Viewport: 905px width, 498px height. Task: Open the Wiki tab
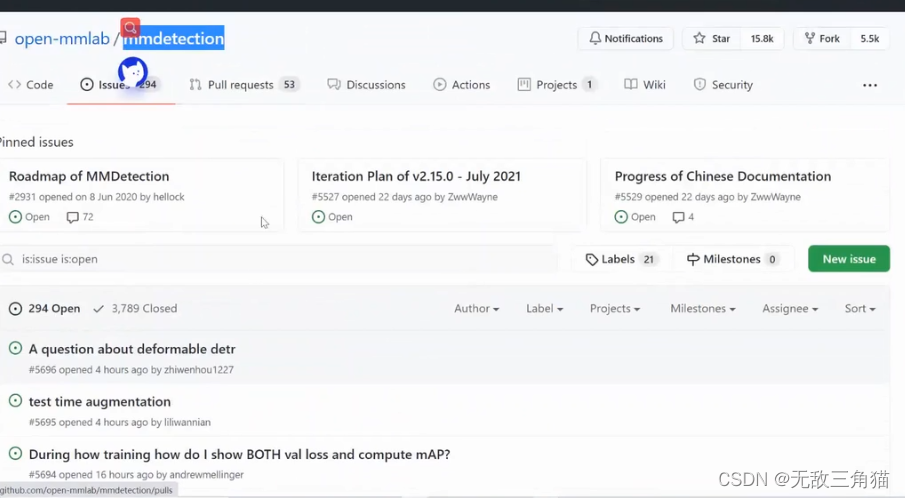645,85
